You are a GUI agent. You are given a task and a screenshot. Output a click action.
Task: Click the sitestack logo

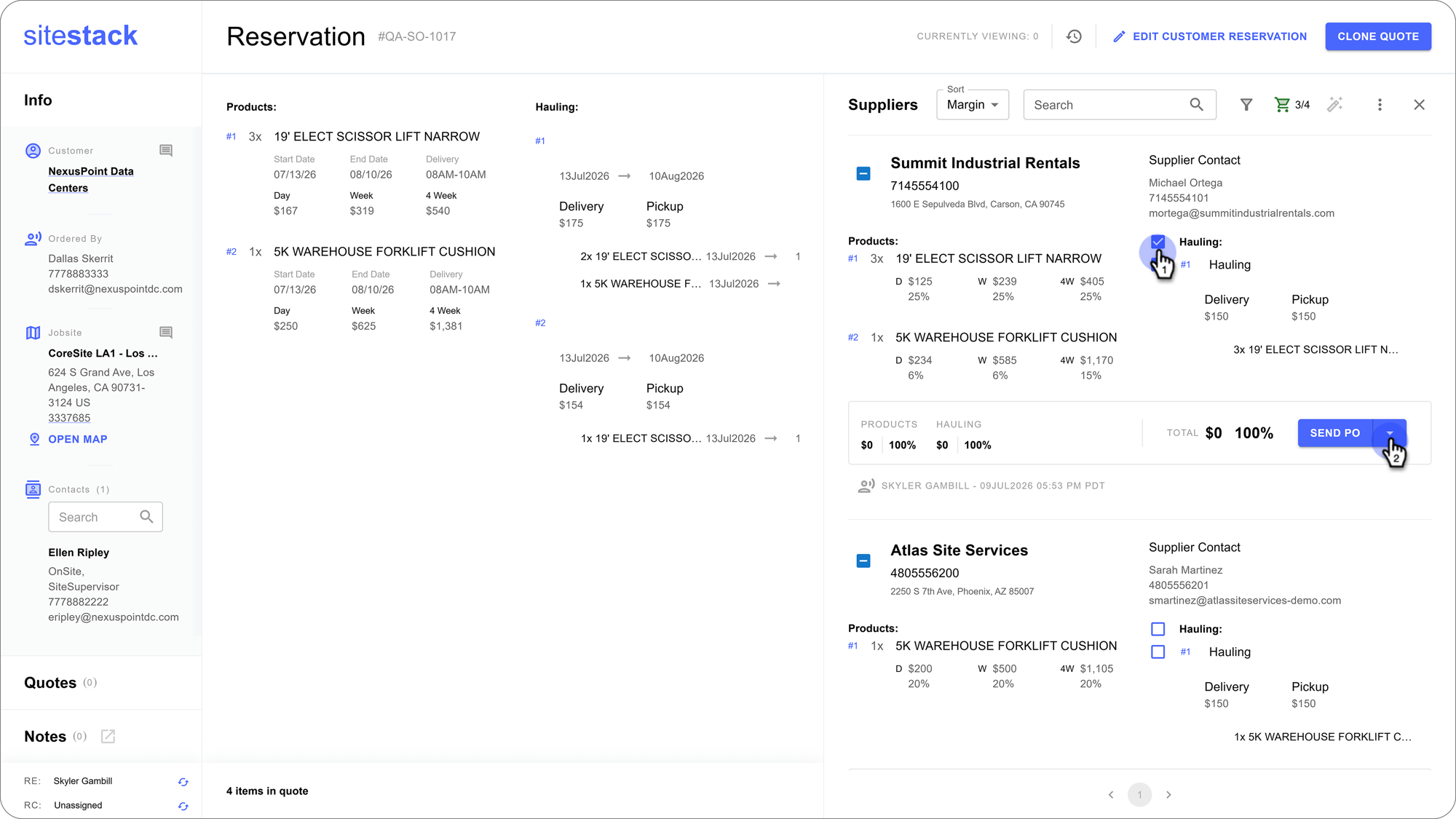[80, 35]
